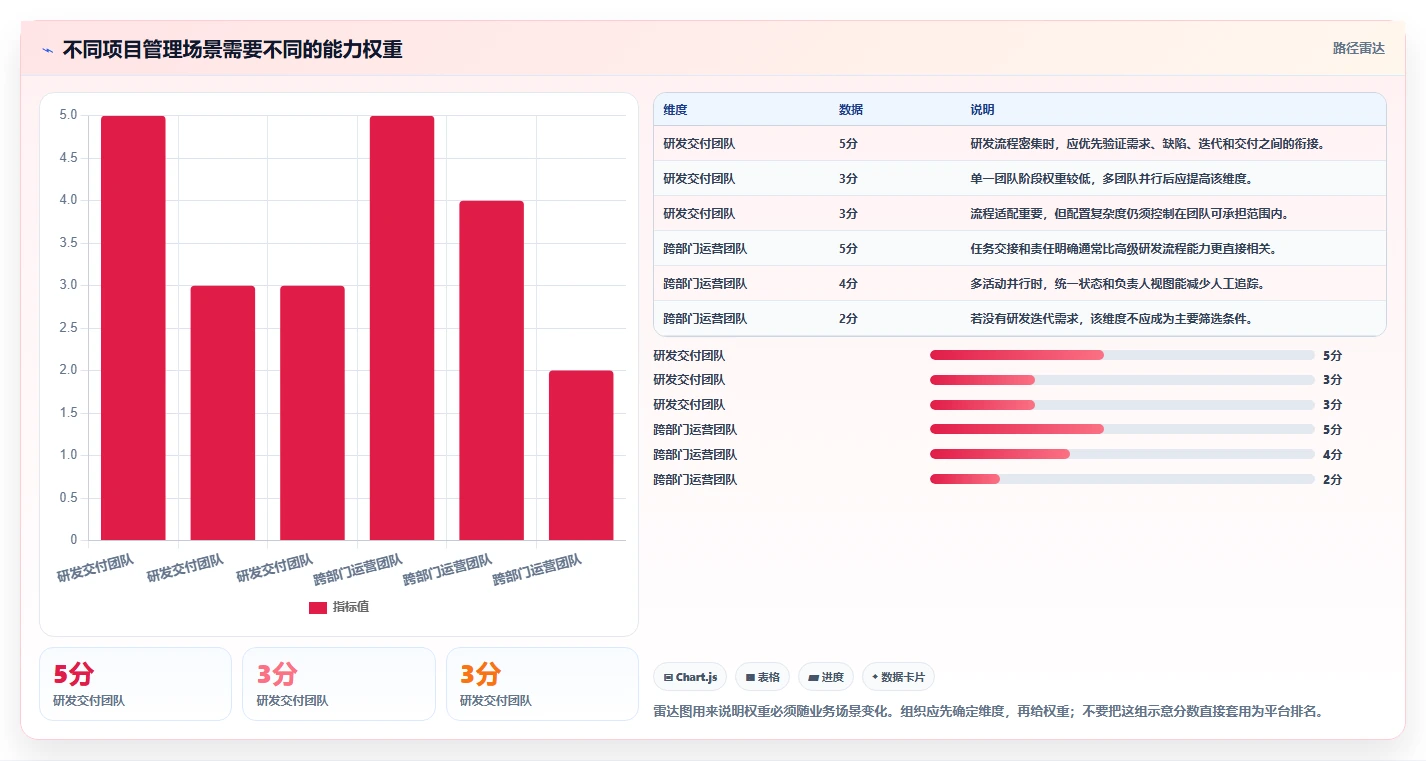Image resolution: width=1426 pixels, height=761 pixels.
Task: Select the table row about 任务交接和责任明确
Action: [1020, 249]
